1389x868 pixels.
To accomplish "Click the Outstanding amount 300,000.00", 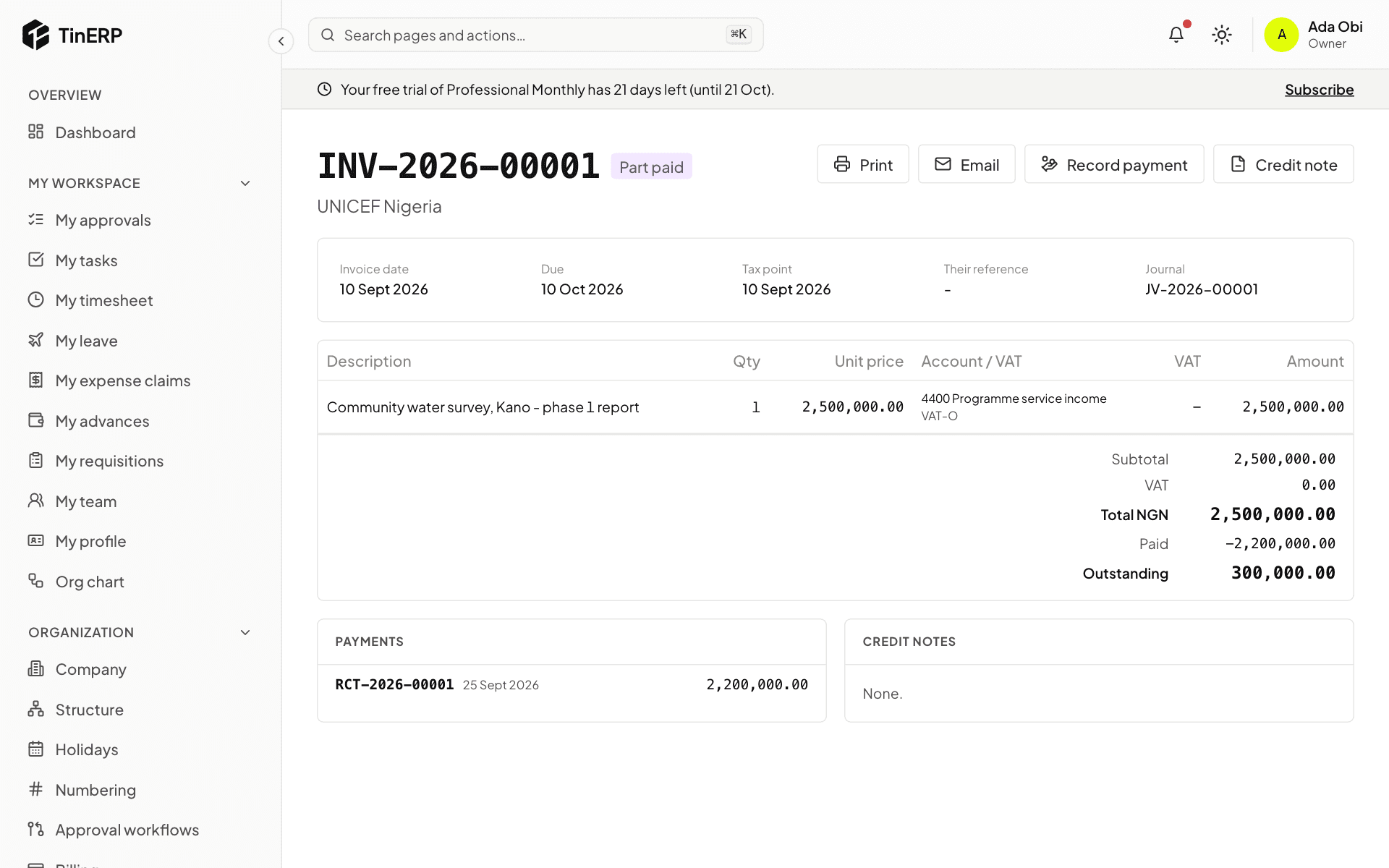I will 1283,573.
